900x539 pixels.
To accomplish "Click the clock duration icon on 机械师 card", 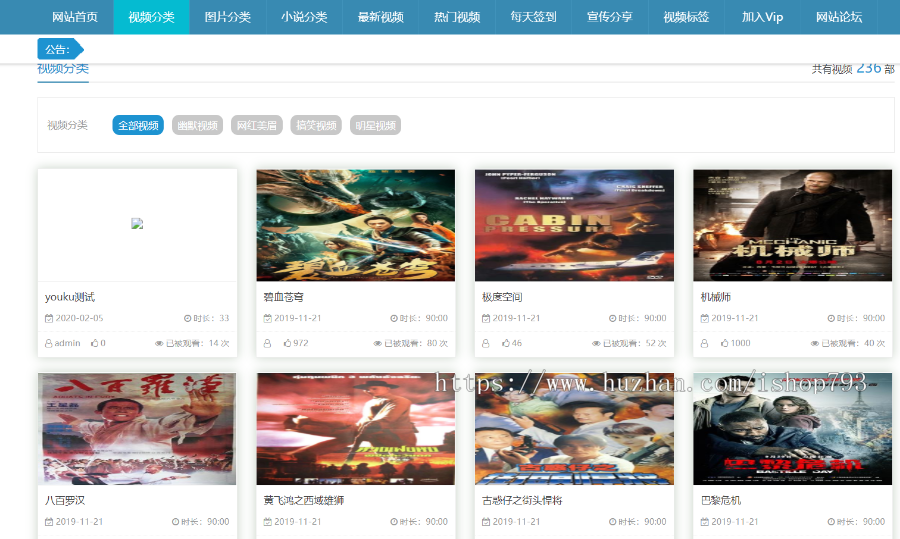I will 832,318.
